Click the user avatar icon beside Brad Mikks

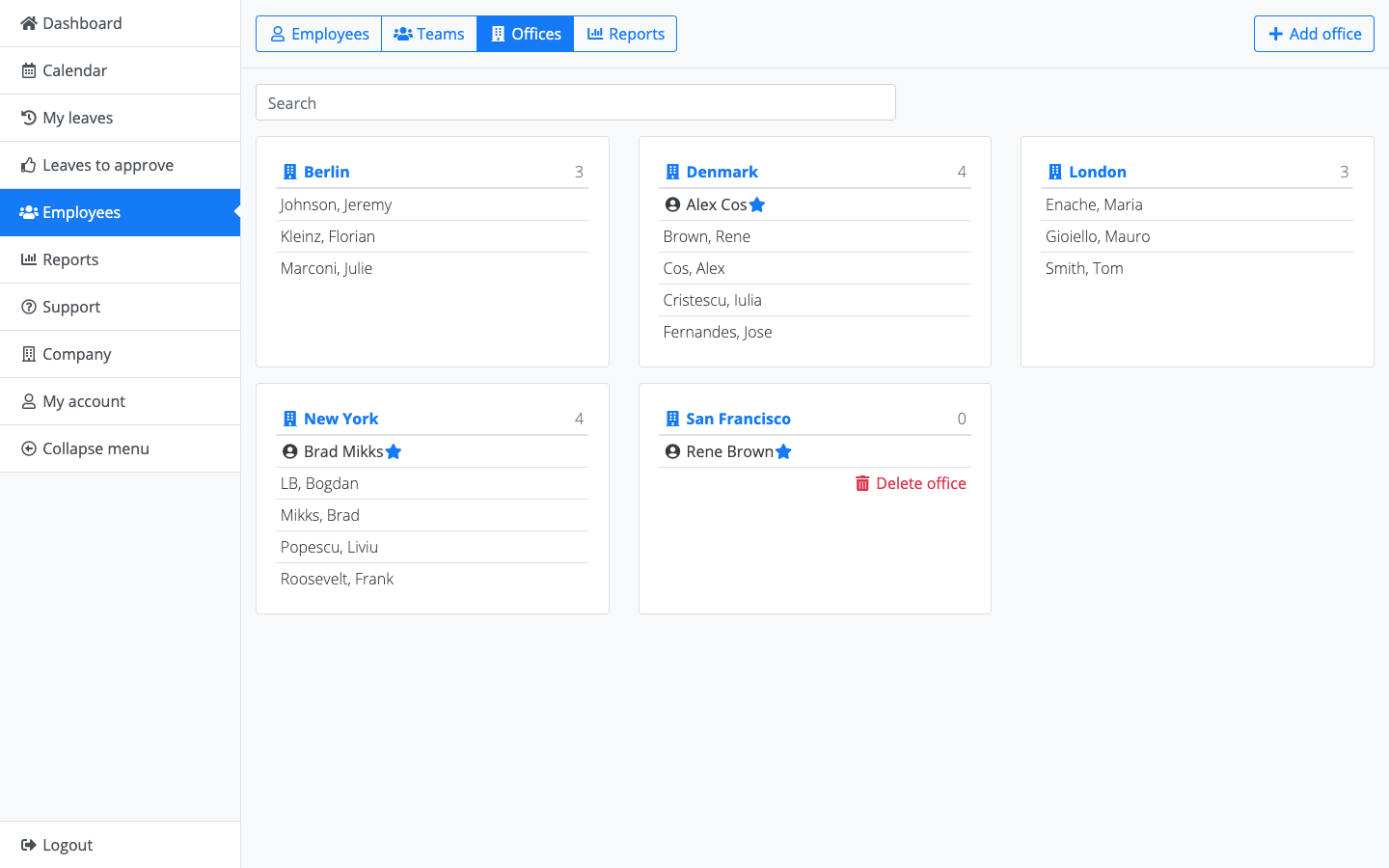(289, 451)
